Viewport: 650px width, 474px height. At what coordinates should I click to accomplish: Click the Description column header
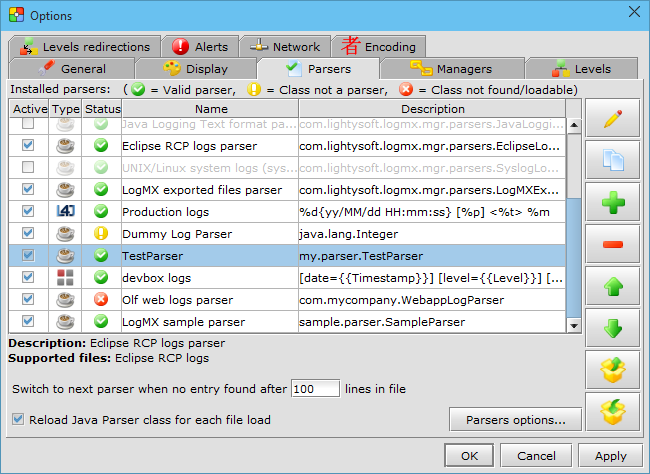pyautogui.click(x=432, y=109)
